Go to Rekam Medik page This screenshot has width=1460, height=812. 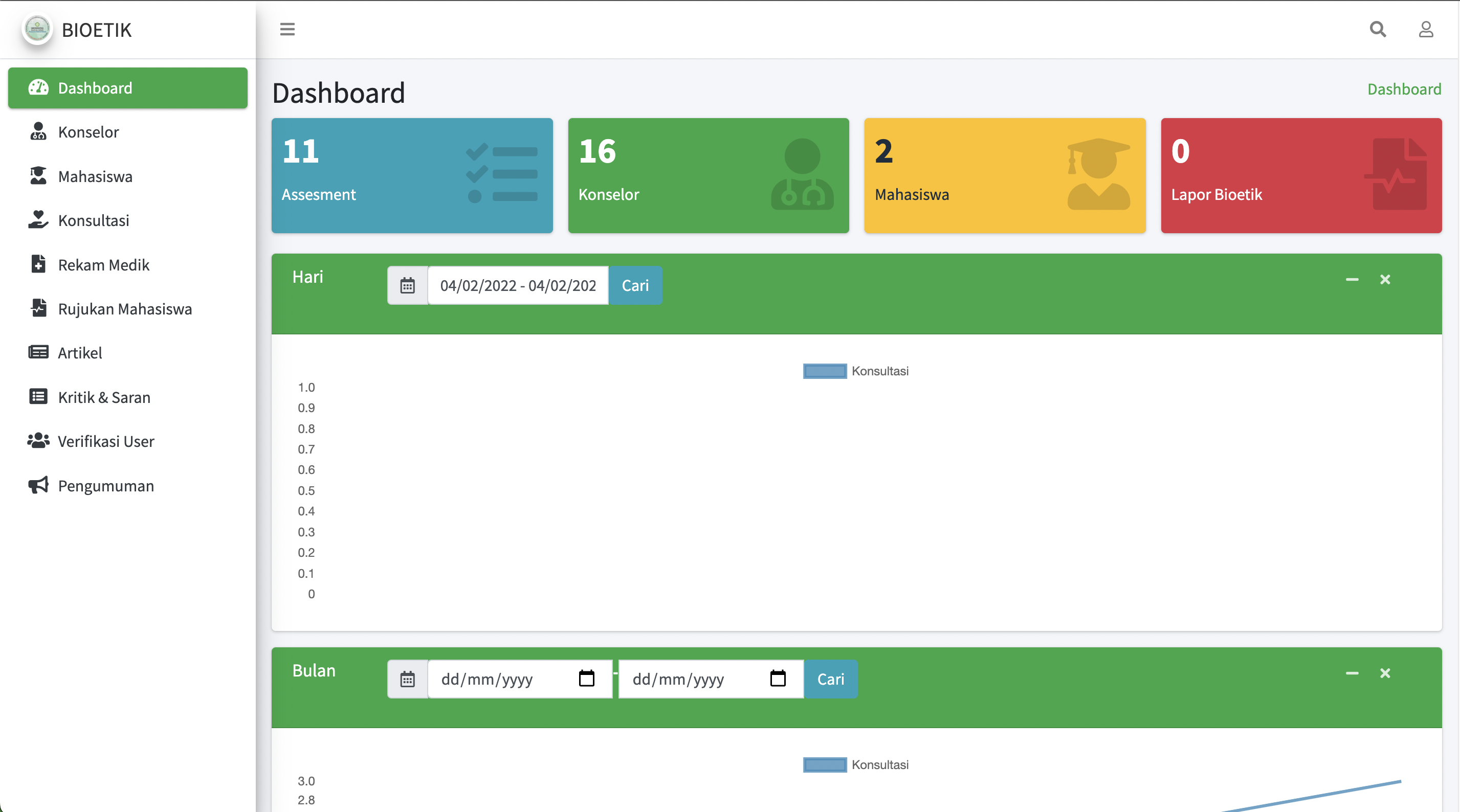click(104, 265)
